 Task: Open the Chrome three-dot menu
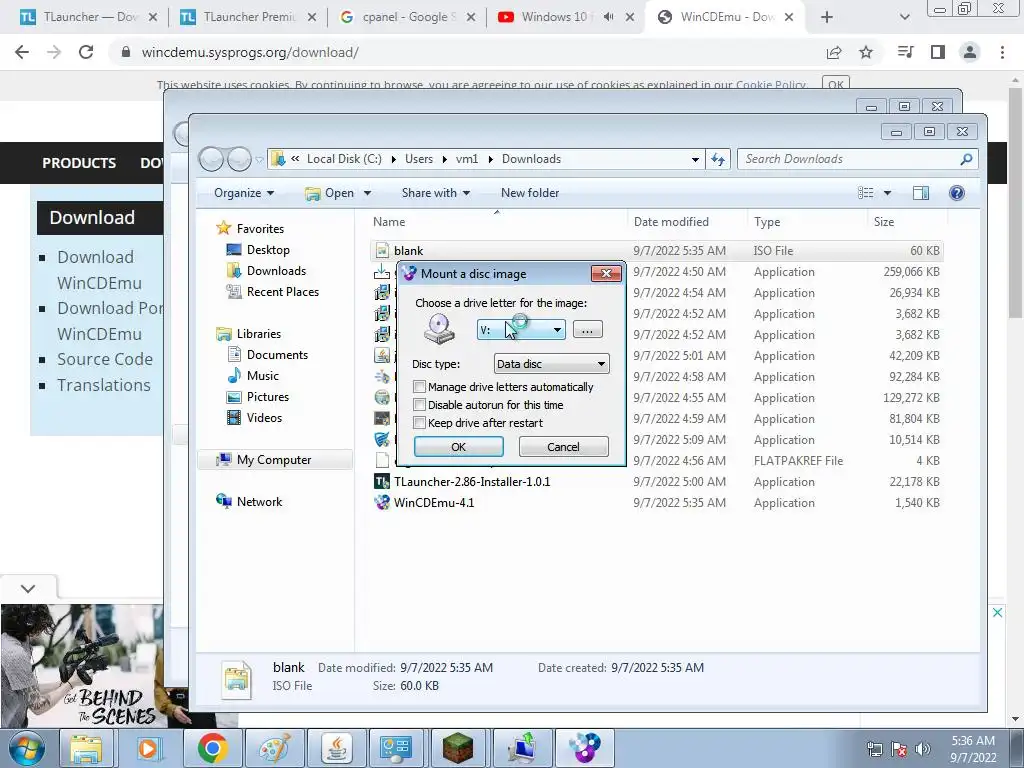click(1002, 52)
